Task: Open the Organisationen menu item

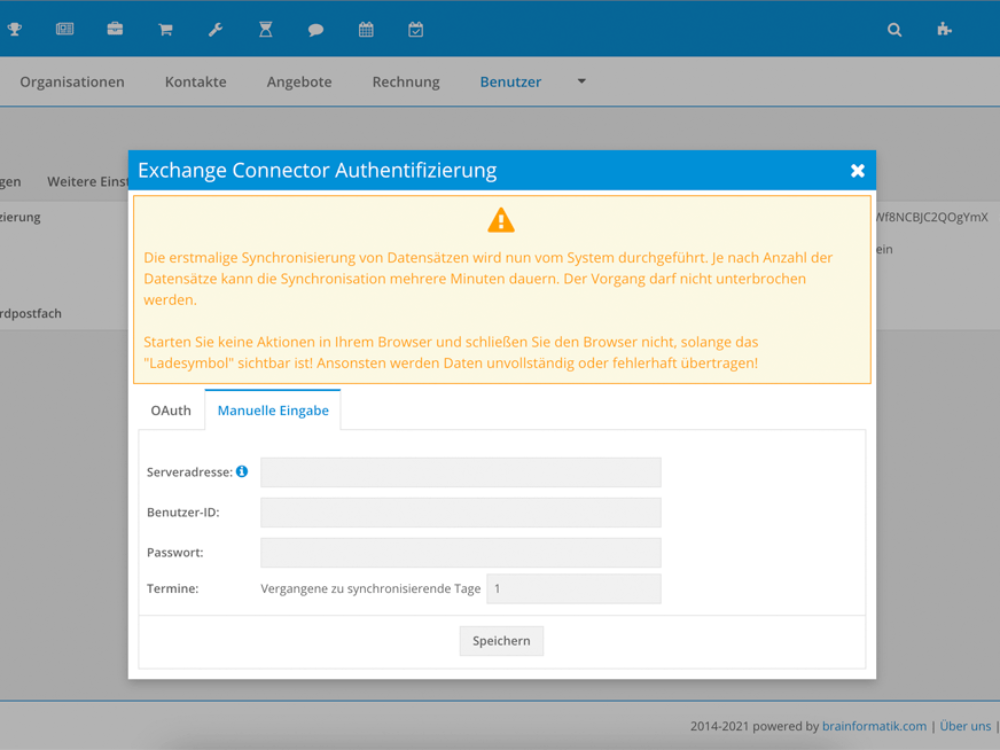Action: [x=72, y=82]
